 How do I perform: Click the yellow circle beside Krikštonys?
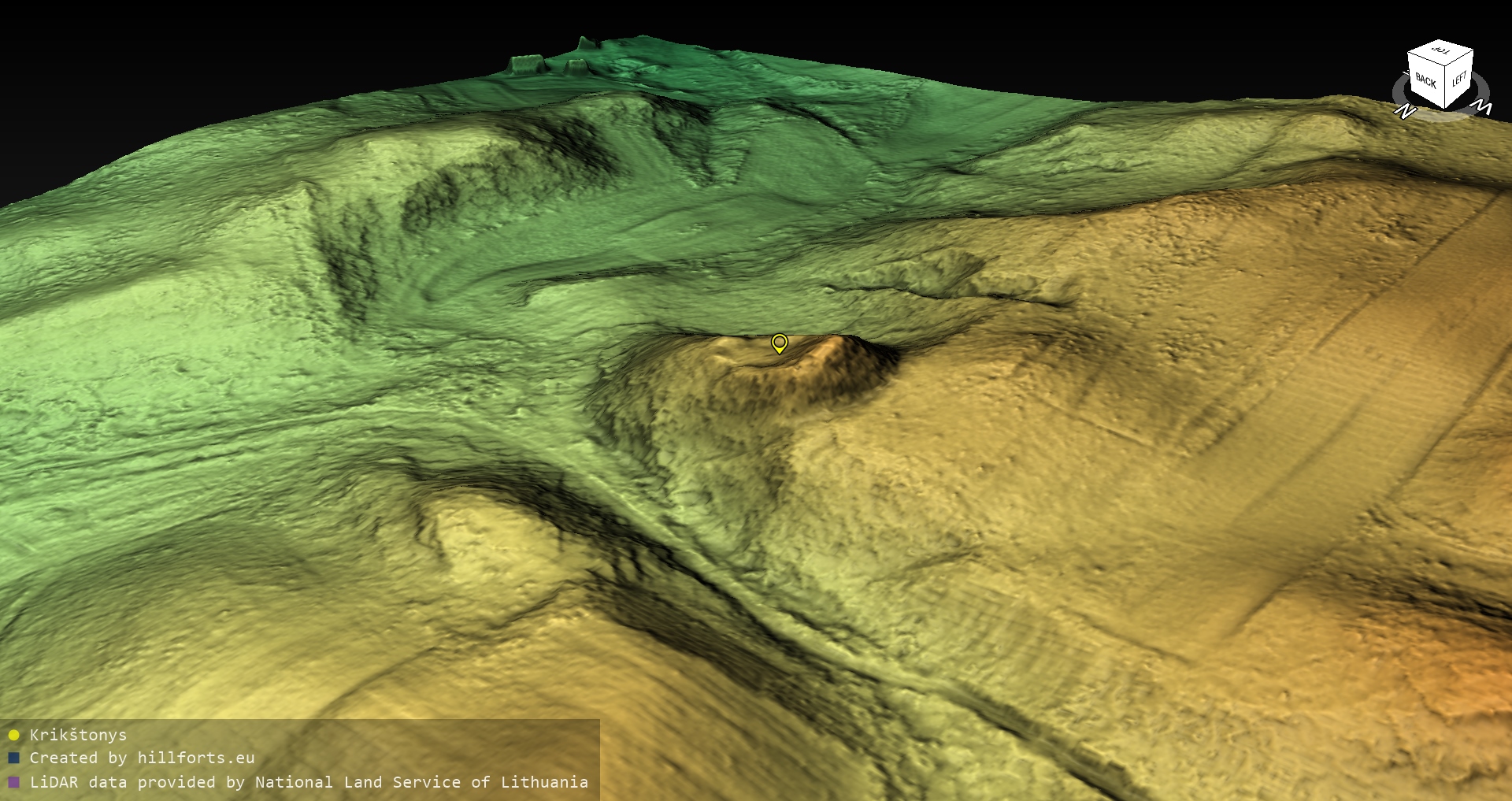(13, 736)
